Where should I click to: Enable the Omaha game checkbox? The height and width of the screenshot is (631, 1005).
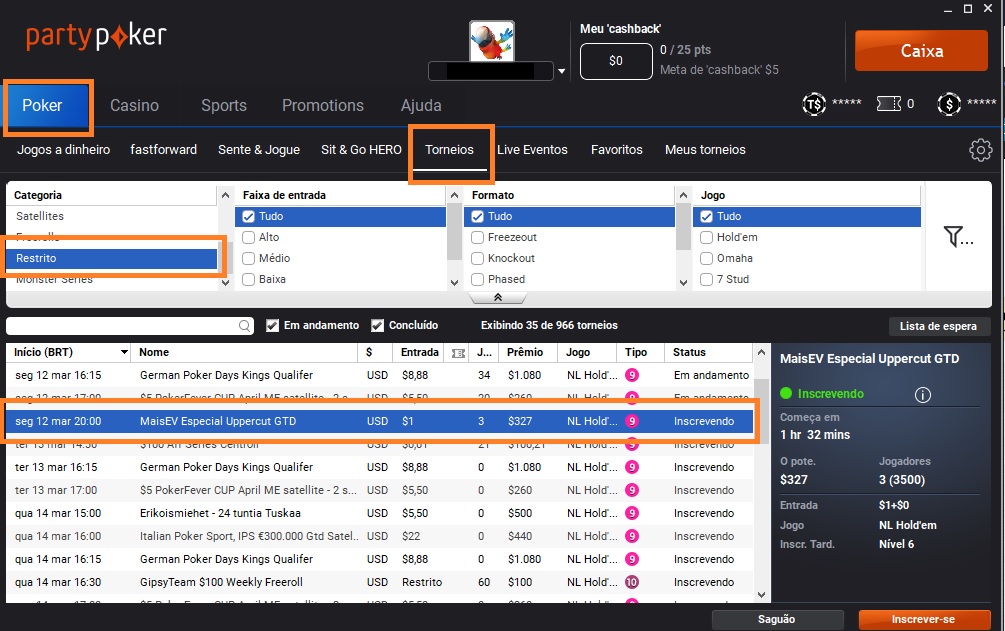[x=706, y=258]
